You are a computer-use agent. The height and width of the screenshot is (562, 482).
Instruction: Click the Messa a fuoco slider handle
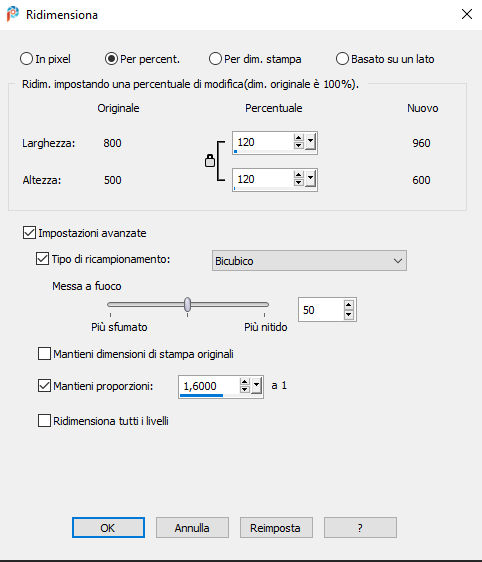pos(187,305)
